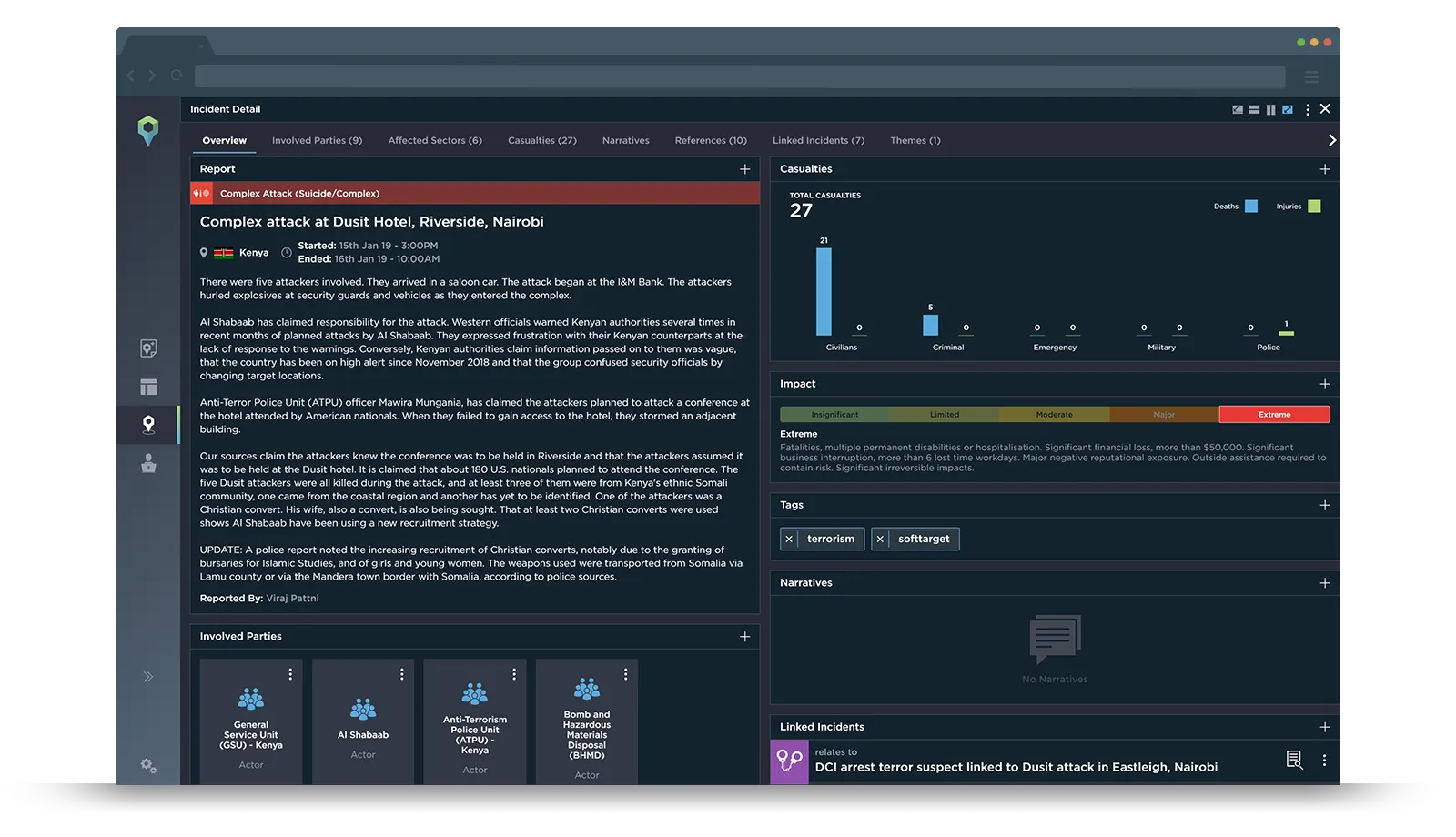Expand the sidebar with double chevron
1456x837 pixels.
pos(148,677)
